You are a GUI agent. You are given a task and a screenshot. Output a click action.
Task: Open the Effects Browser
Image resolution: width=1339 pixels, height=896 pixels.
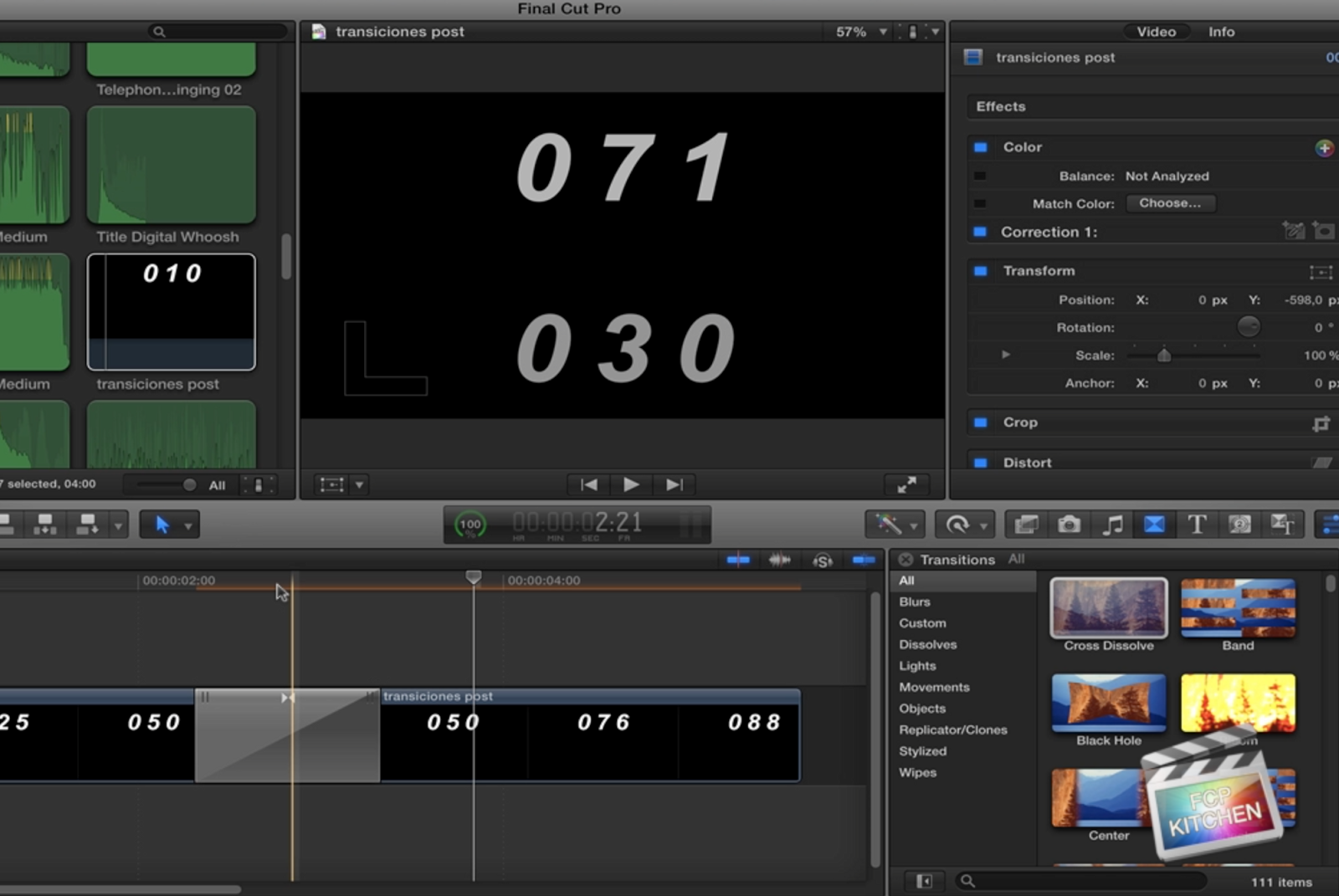(1331, 525)
